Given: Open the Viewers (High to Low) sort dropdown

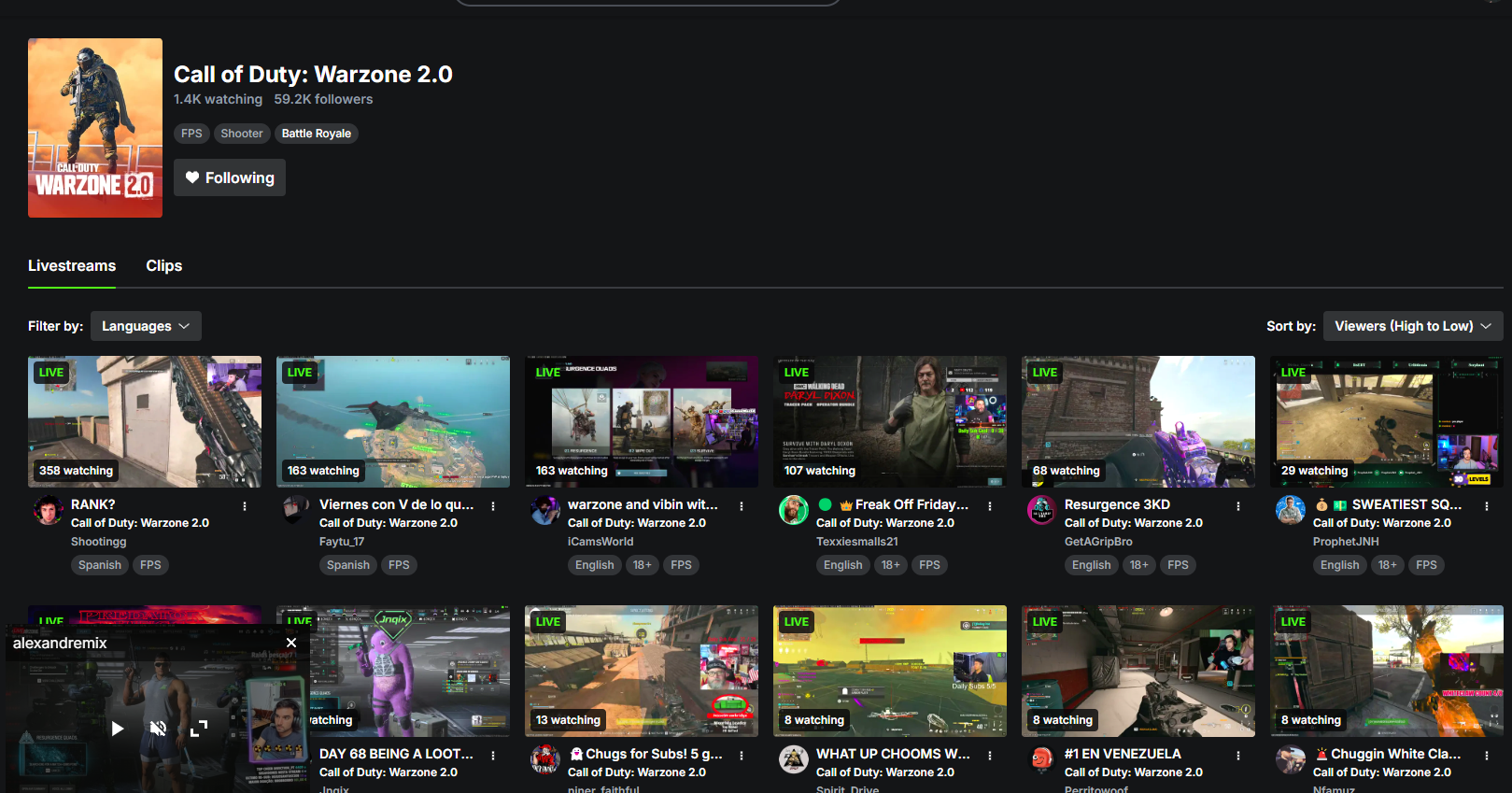Looking at the screenshot, I should pos(1413,326).
